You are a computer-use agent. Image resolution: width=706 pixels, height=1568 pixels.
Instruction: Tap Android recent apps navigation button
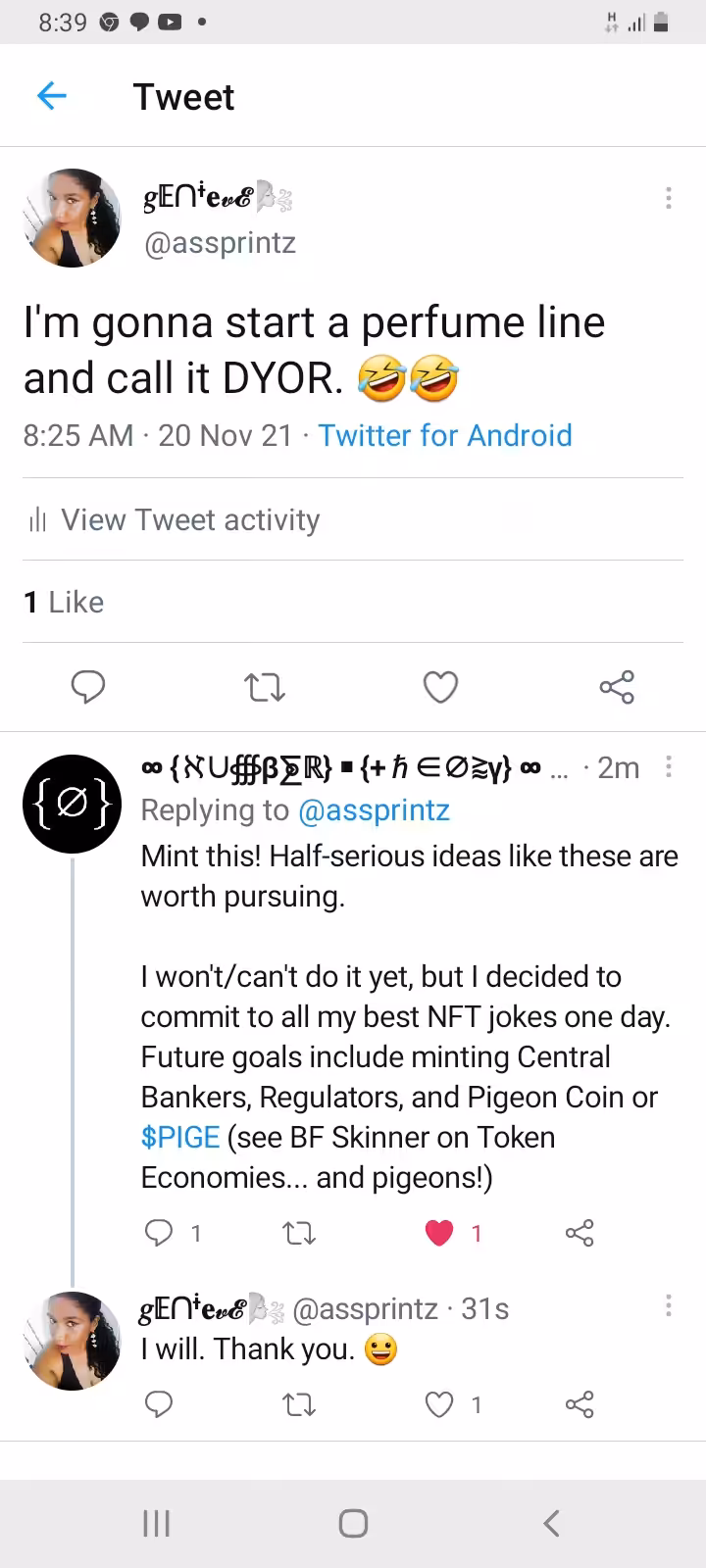tap(157, 1523)
